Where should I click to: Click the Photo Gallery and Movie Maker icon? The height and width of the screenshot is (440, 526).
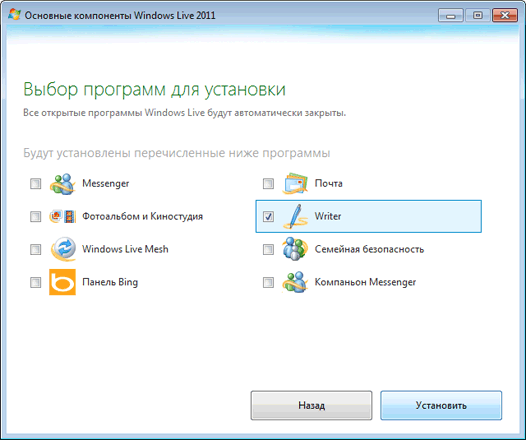click(x=62, y=216)
